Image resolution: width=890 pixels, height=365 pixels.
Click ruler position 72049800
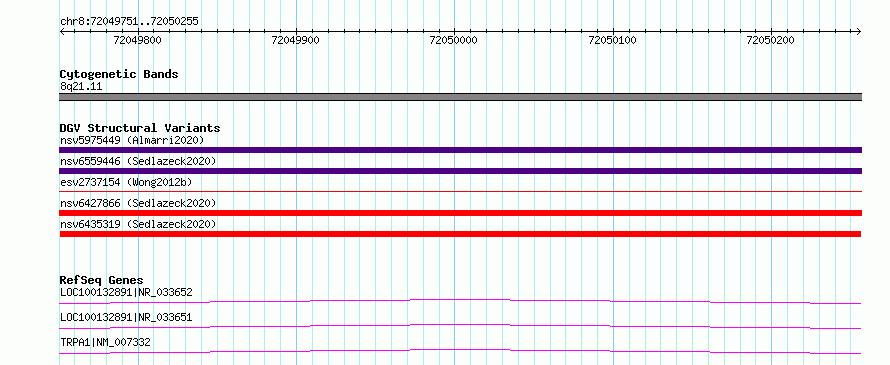tap(138, 40)
